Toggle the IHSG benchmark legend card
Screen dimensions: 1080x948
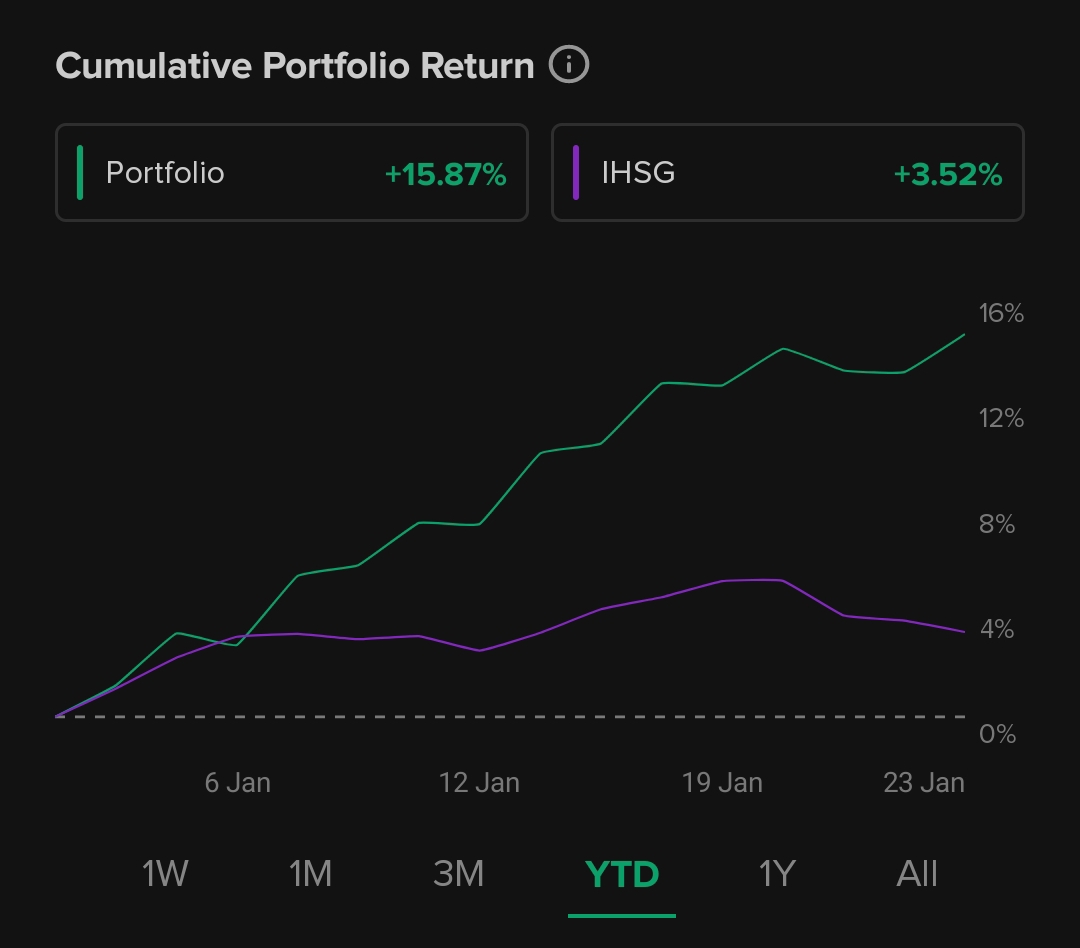point(787,173)
